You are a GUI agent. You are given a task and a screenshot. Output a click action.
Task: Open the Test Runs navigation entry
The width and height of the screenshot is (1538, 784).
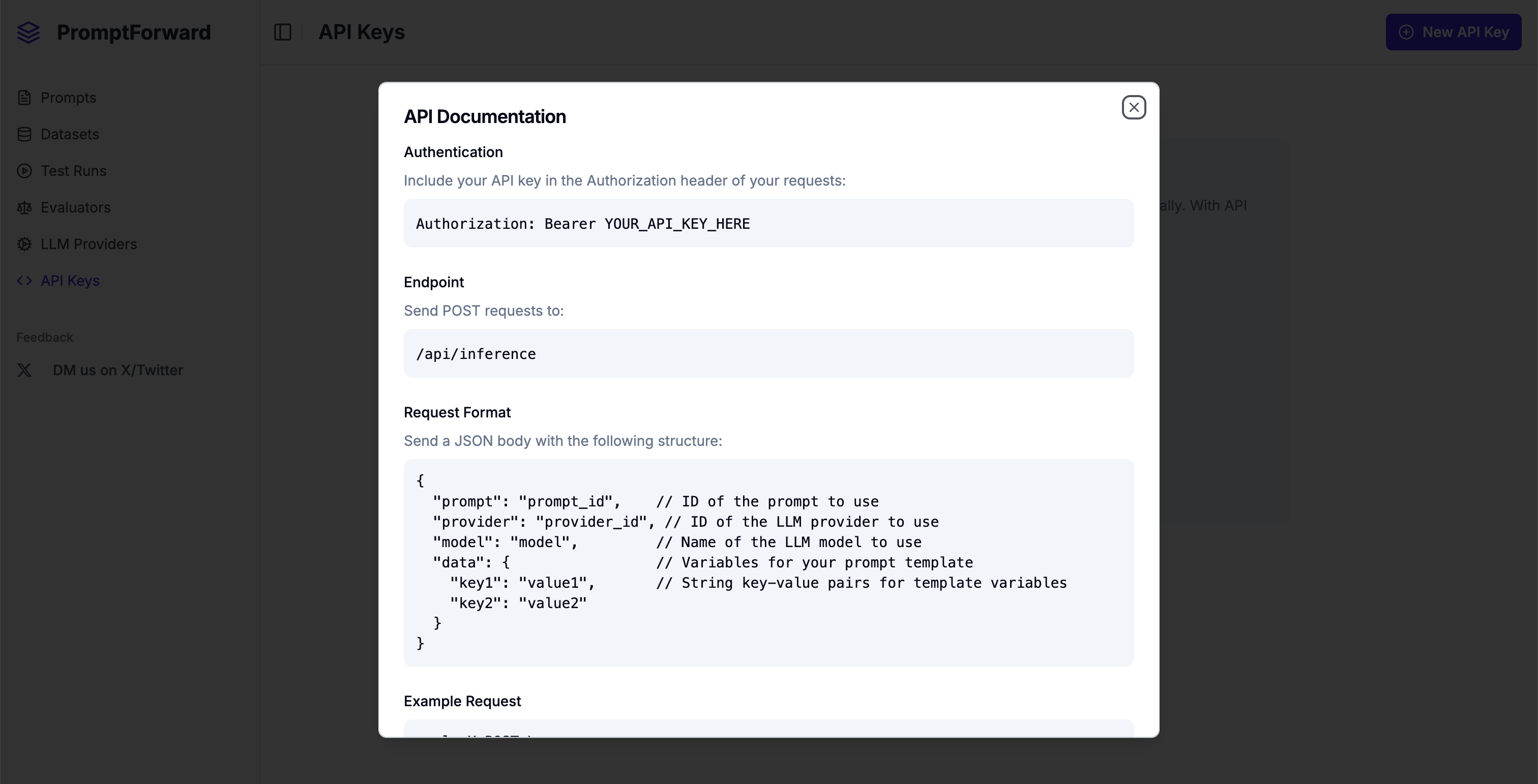pos(73,171)
